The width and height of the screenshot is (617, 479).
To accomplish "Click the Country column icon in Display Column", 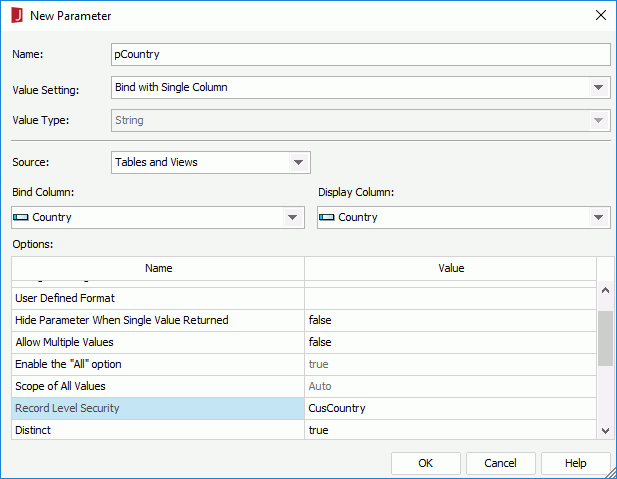I will (327, 217).
